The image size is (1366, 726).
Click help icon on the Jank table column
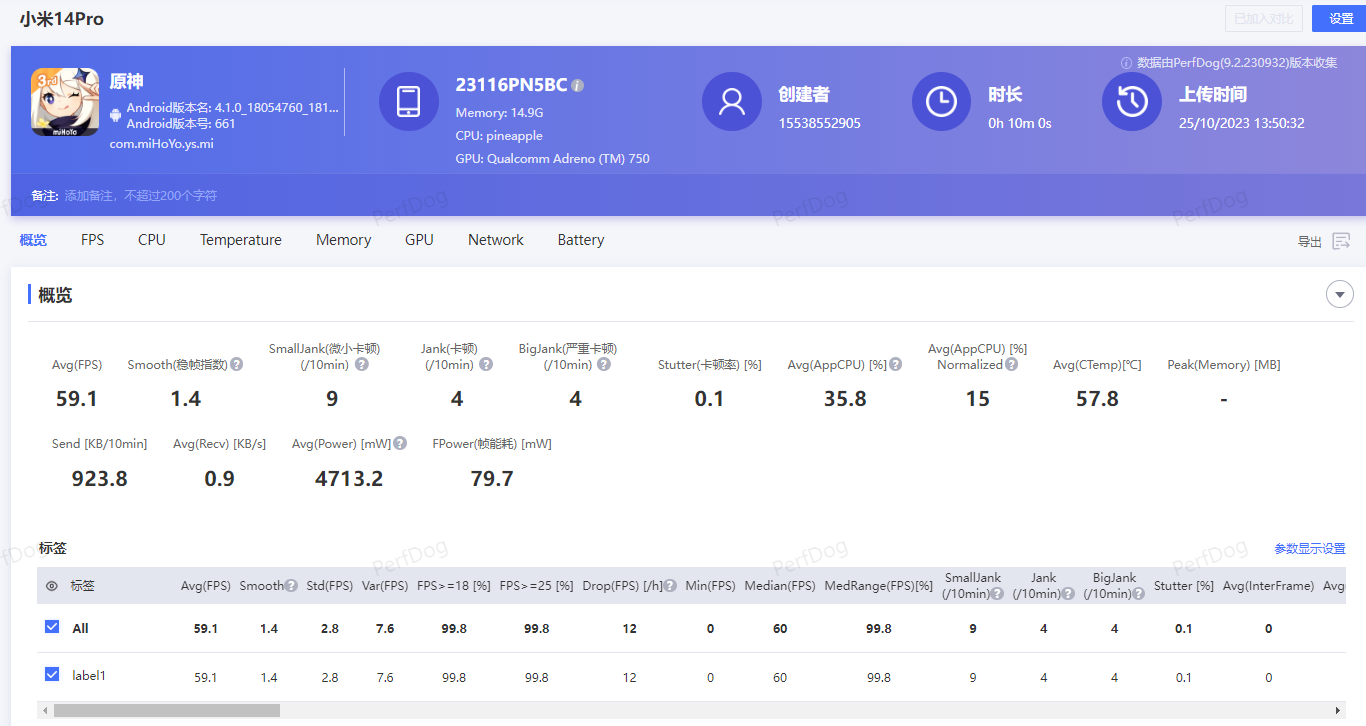1068,594
